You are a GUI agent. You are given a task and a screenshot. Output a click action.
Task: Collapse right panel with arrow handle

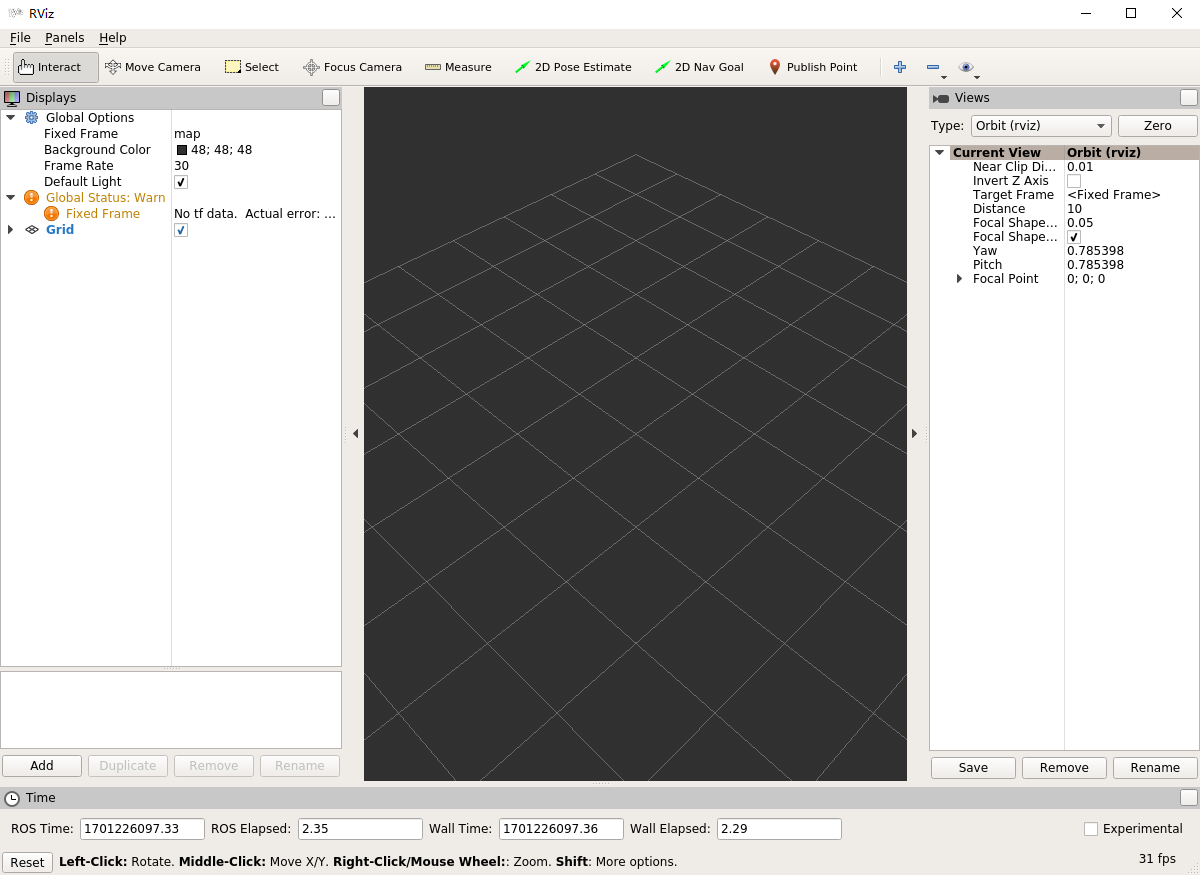click(914, 433)
